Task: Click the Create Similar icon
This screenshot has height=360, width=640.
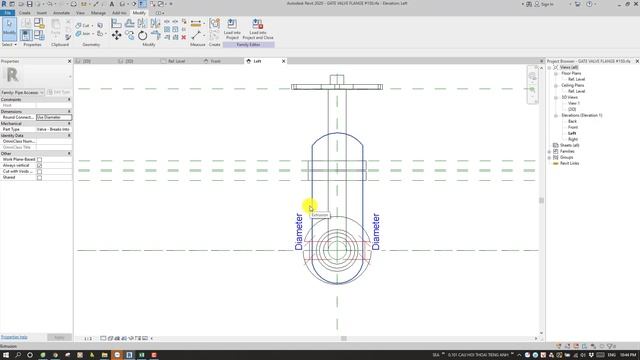Action: coord(214,23)
